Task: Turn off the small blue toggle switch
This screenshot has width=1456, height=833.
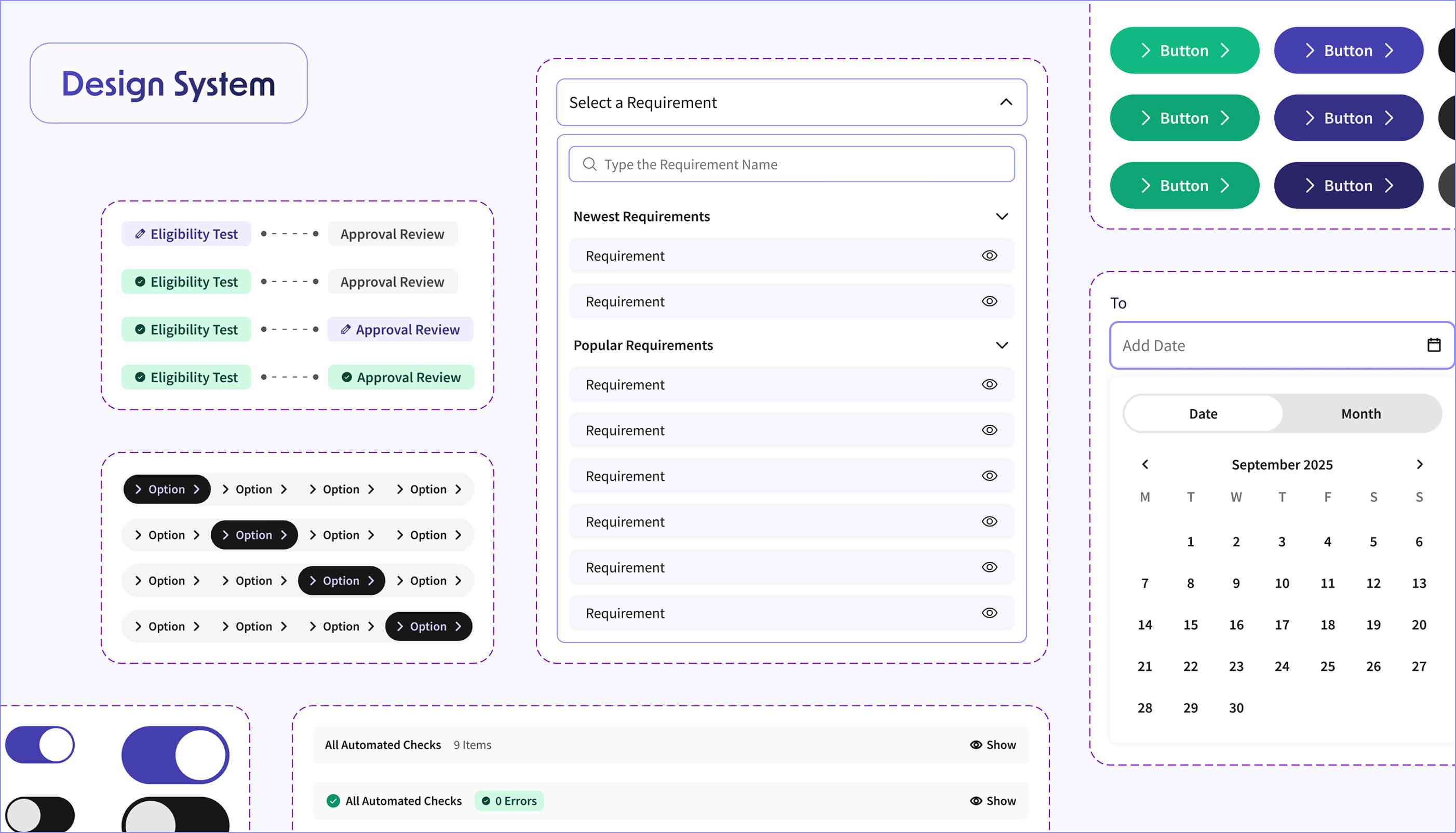Action: pyautogui.click(x=40, y=744)
